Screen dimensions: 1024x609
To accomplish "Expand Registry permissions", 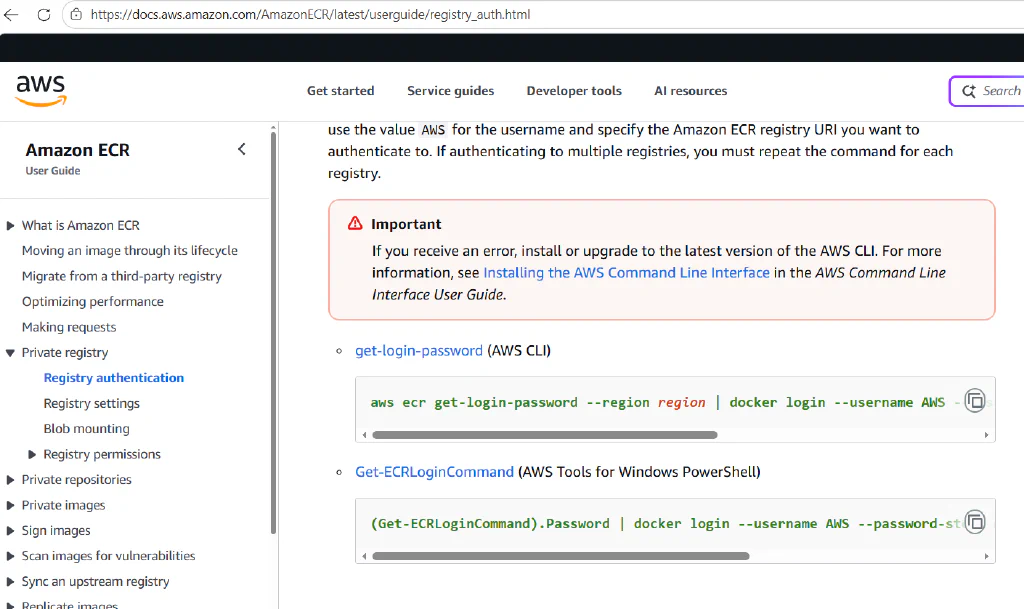I will coord(32,454).
